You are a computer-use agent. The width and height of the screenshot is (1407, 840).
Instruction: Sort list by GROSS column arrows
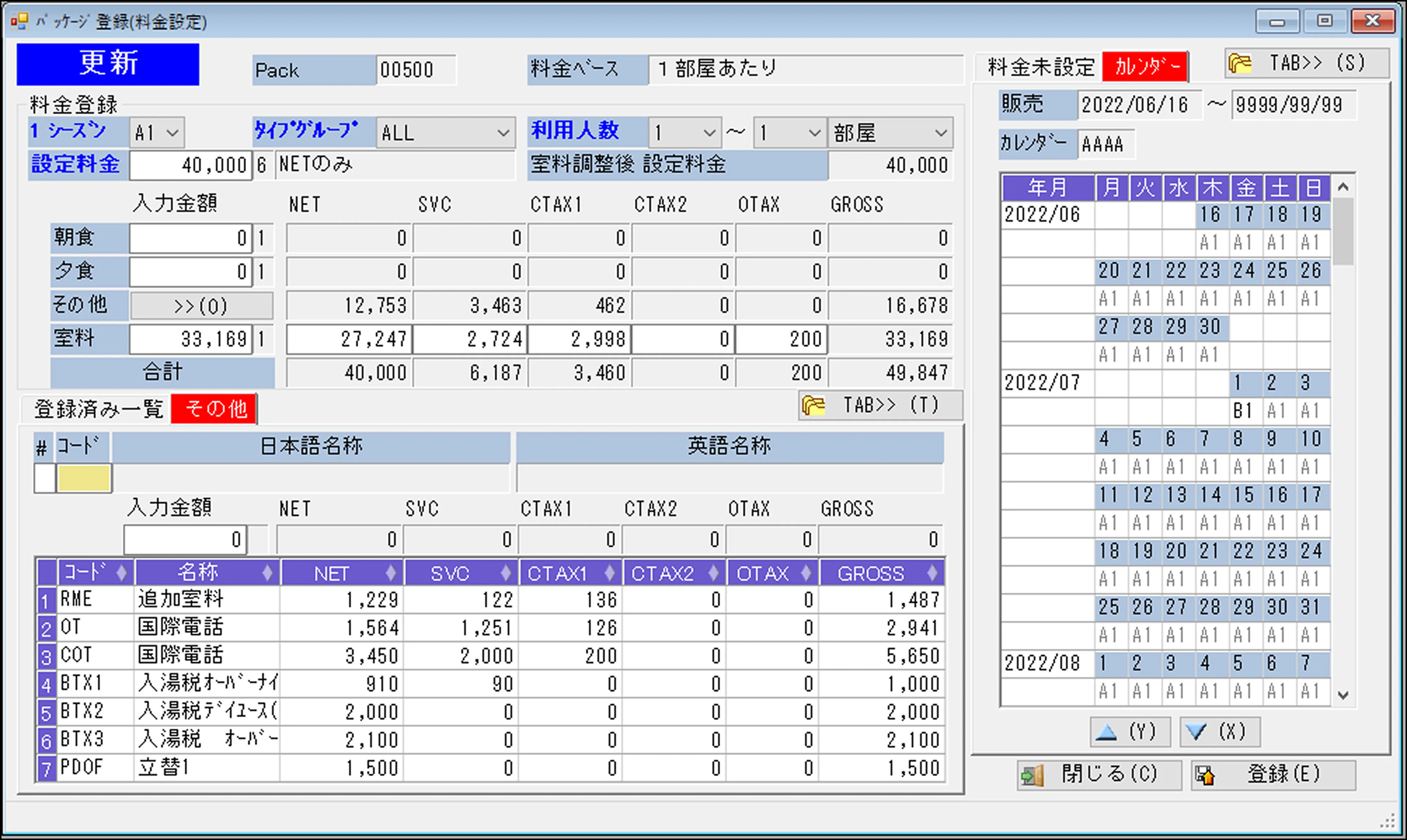coord(932,573)
